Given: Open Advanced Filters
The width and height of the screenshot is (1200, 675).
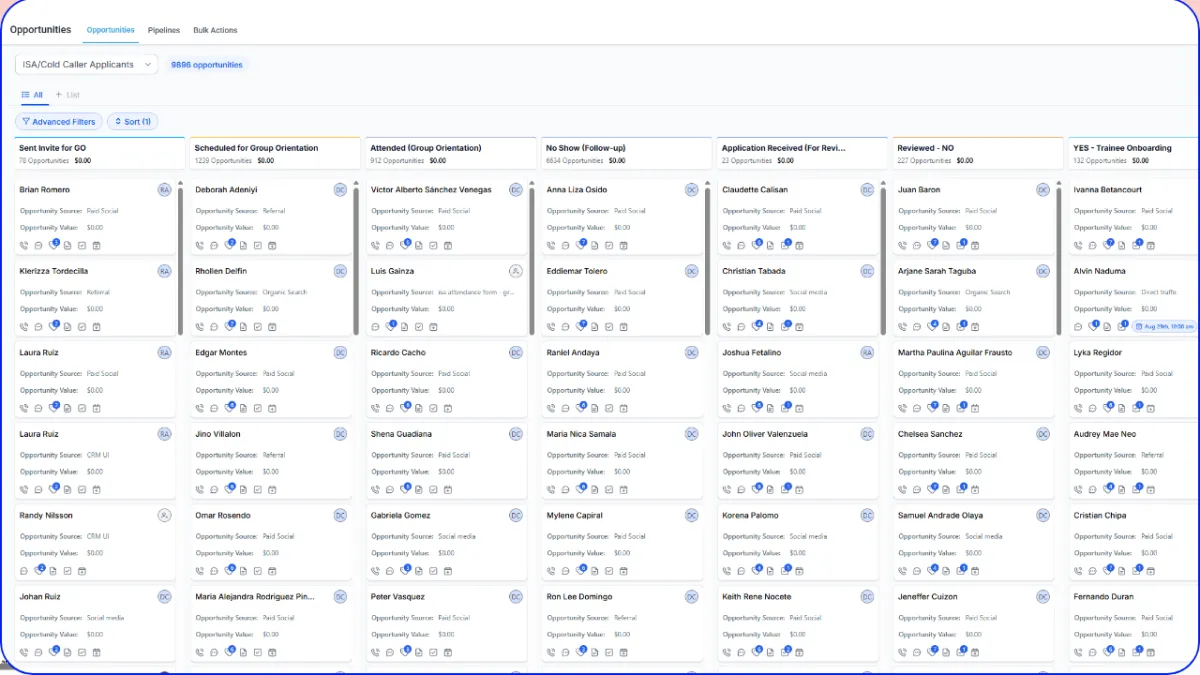Looking at the screenshot, I should click(58, 122).
